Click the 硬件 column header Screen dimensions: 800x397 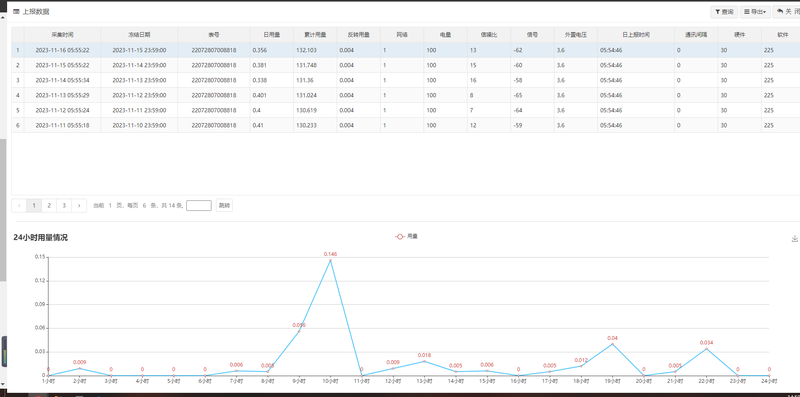tap(739, 35)
